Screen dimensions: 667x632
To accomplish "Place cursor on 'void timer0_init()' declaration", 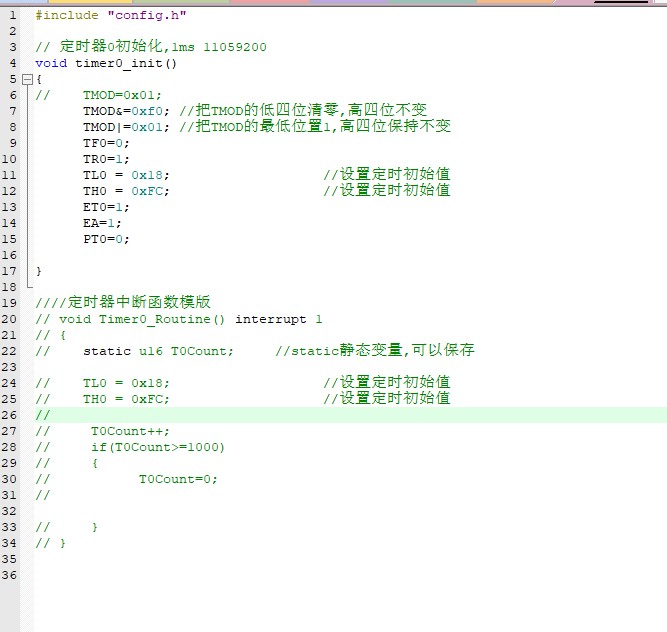I will (x=106, y=63).
